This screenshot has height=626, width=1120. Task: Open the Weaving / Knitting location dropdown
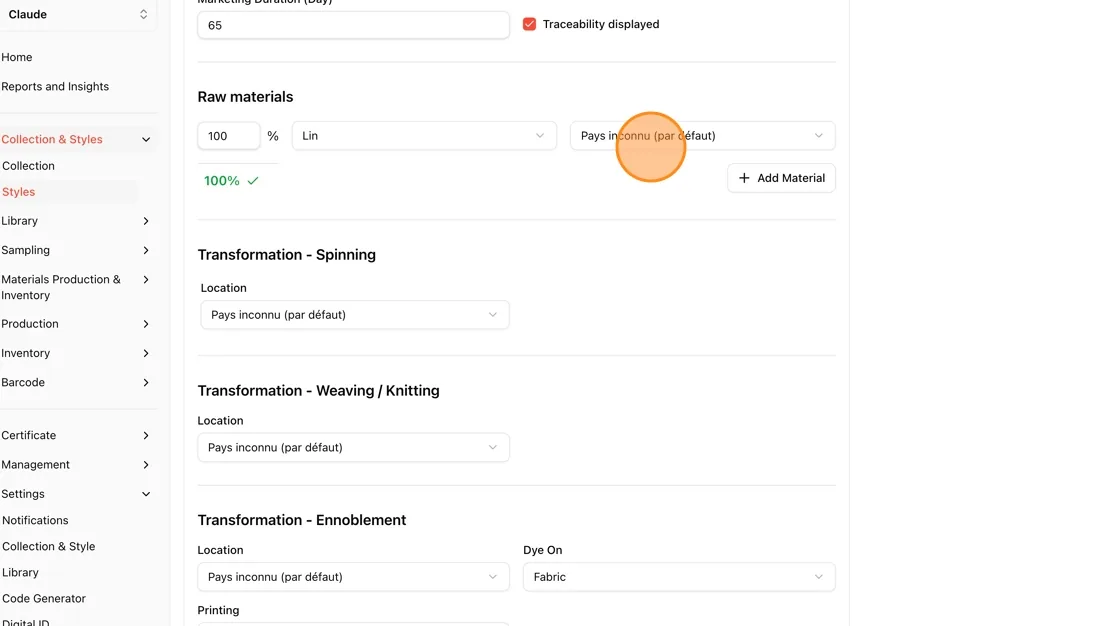(354, 447)
